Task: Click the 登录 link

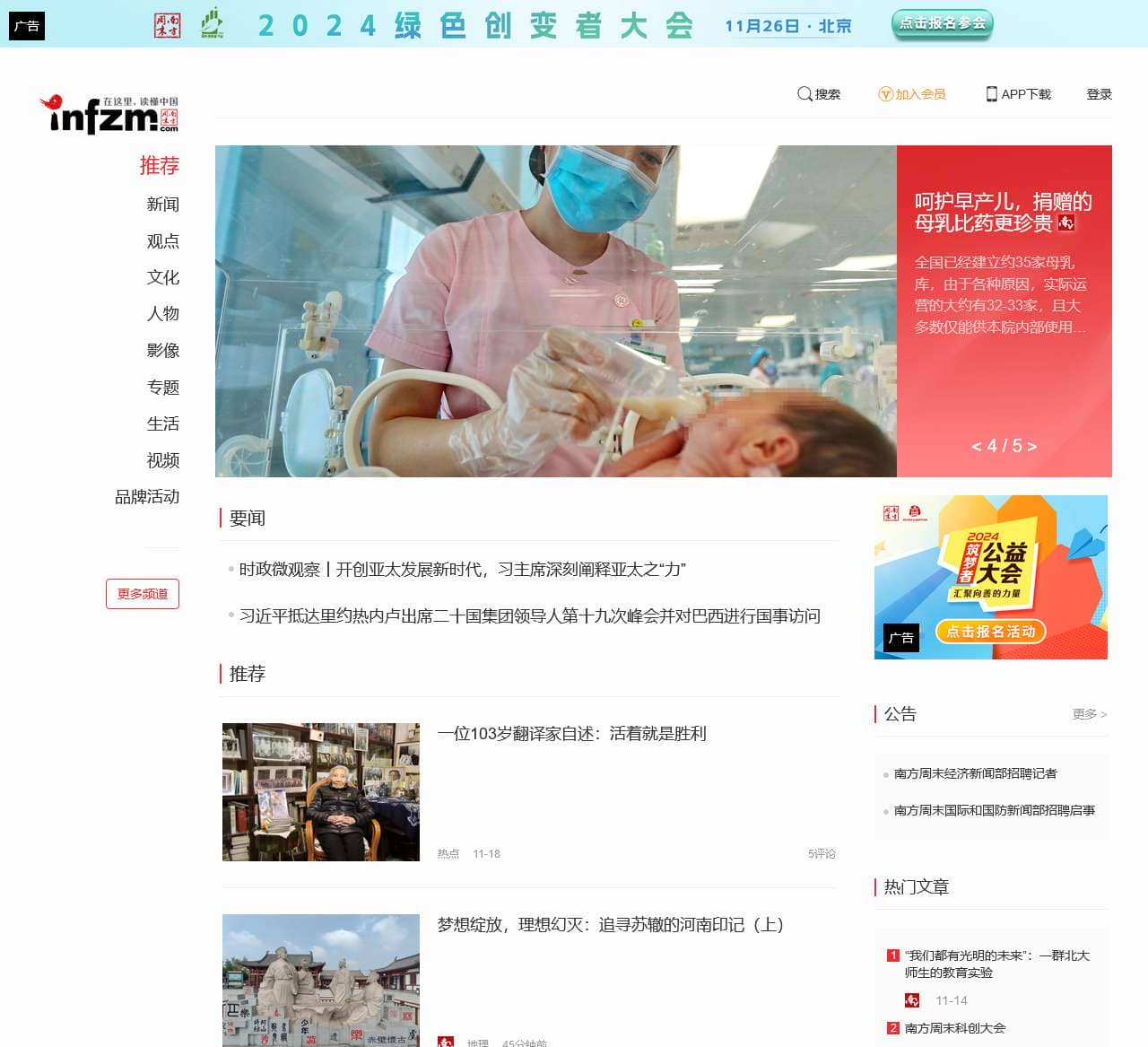Action: pos(1100,94)
